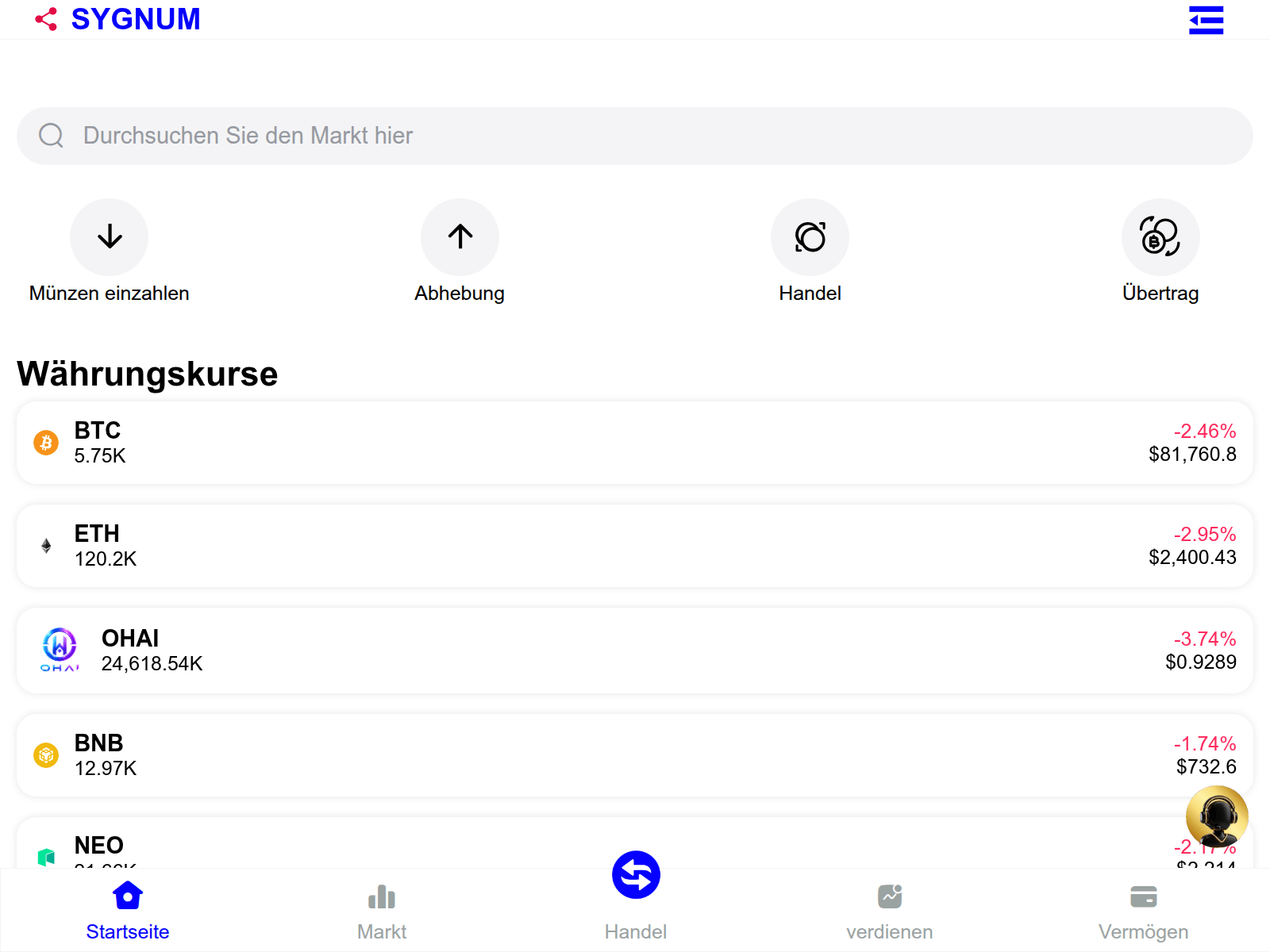Image resolution: width=1270 pixels, height=952 pixels.
Task: Click BNB price $732.6
Action: click(x=1206, y=767)
